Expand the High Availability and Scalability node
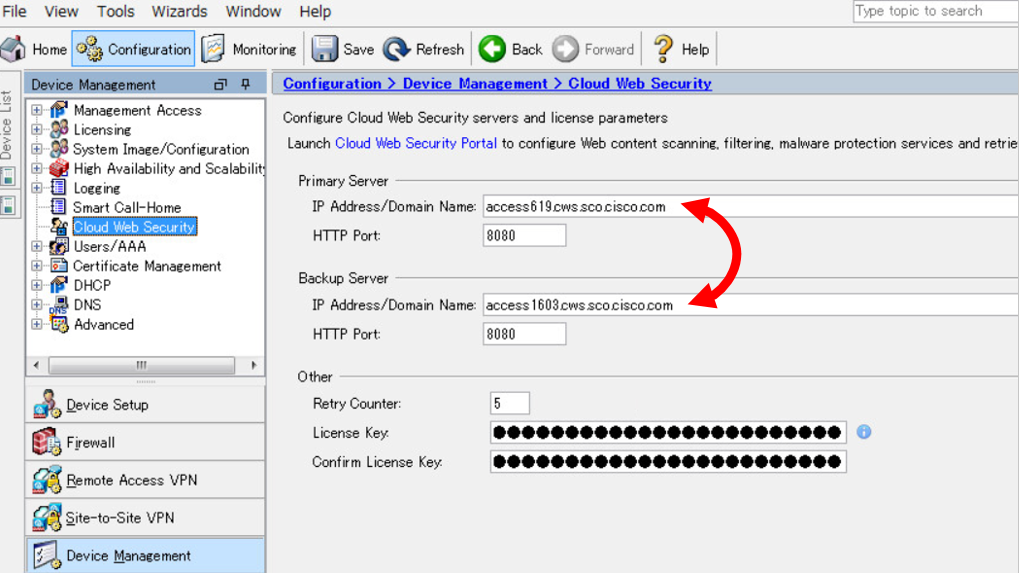Screen dimensions: 1019x573 37,168
